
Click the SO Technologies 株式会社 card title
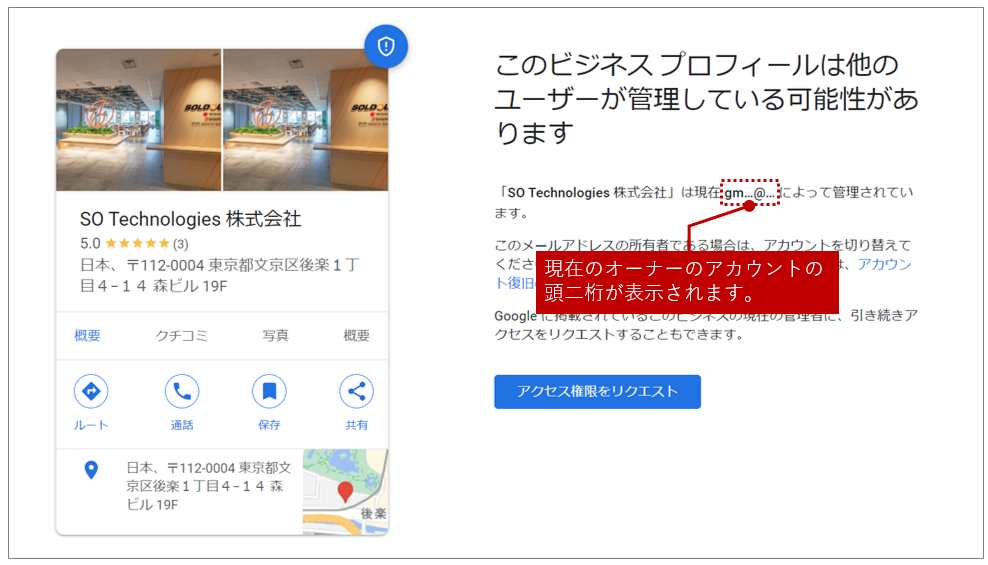click(x=190, y=219)
